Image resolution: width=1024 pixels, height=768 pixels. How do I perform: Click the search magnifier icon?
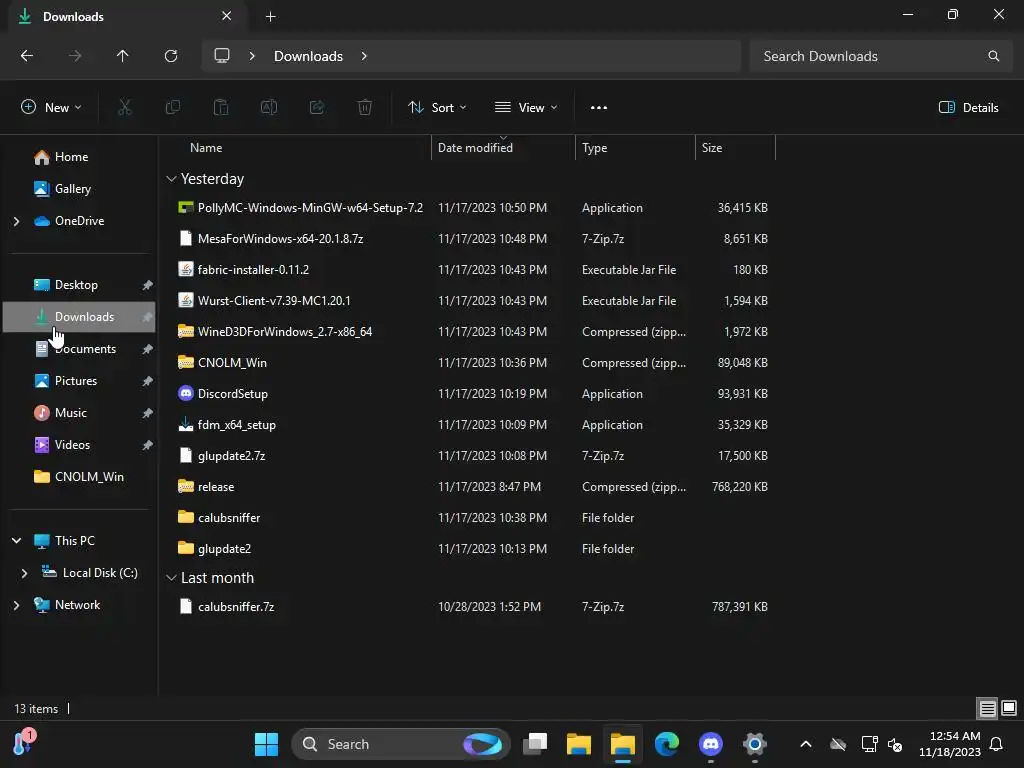point(993,56)
